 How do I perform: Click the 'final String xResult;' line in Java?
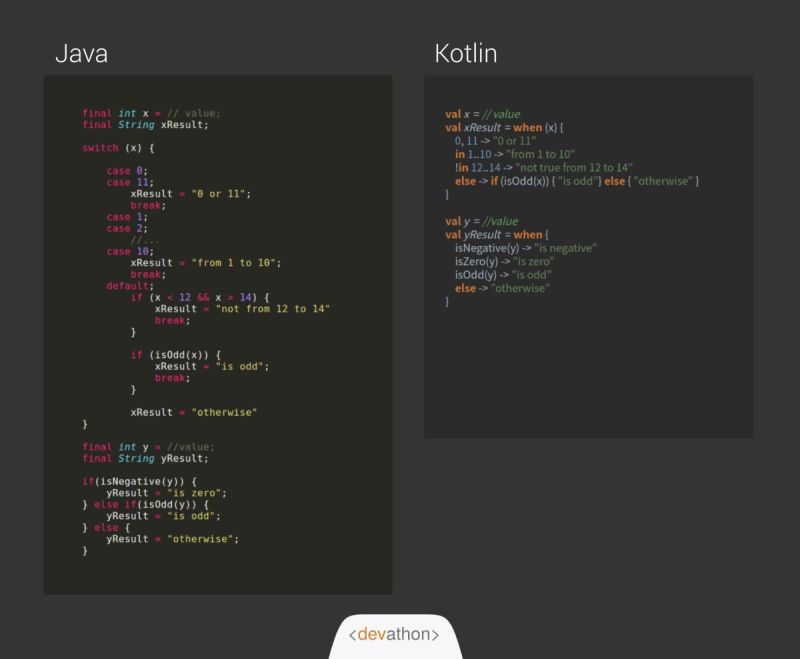pos(147,125)
